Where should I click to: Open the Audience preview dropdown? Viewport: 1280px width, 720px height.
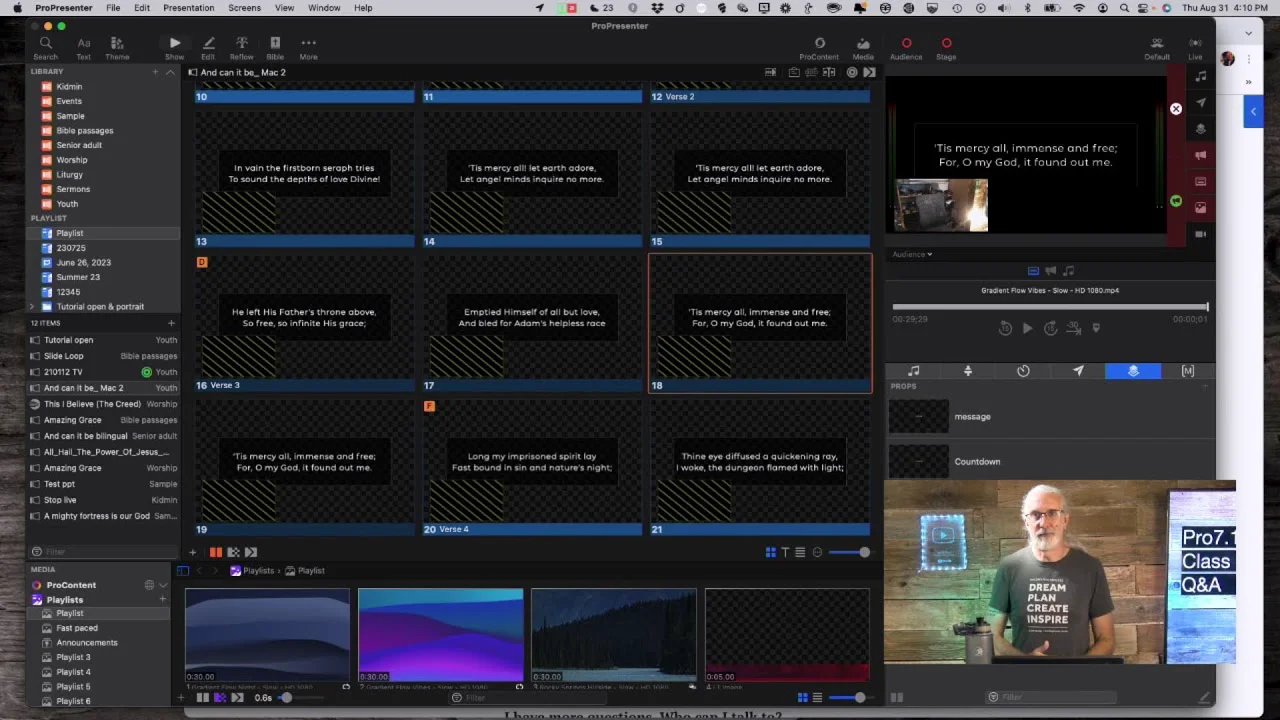(912, 254)
